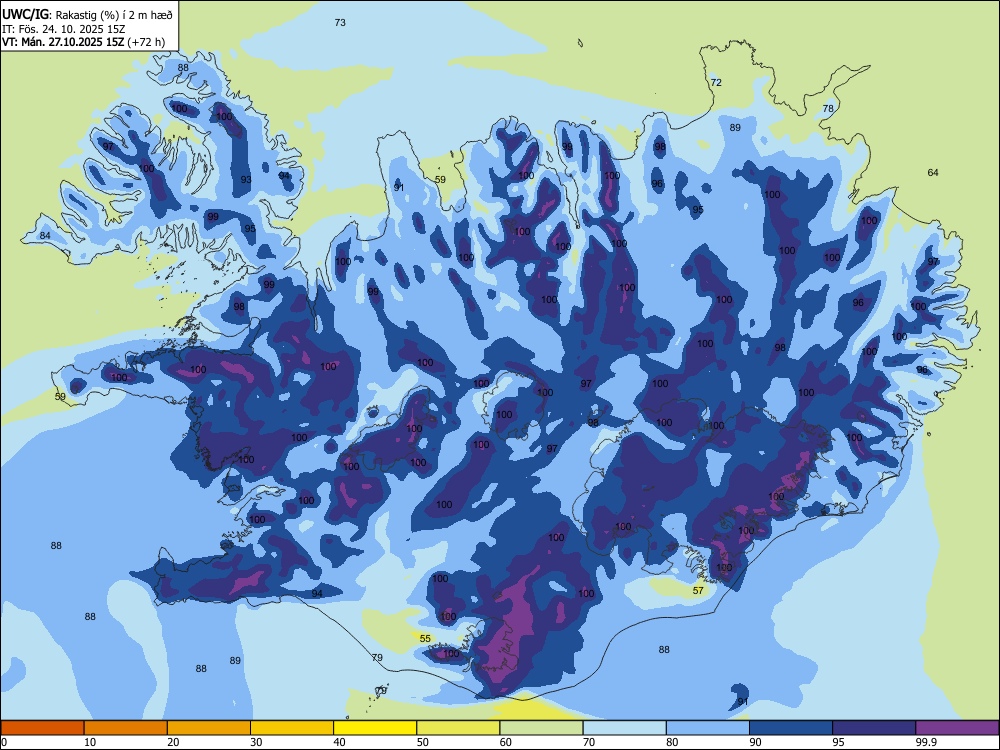Click the orange 10–20 legend swatch
Screen dimensions: 1000x750
point(126,728)
